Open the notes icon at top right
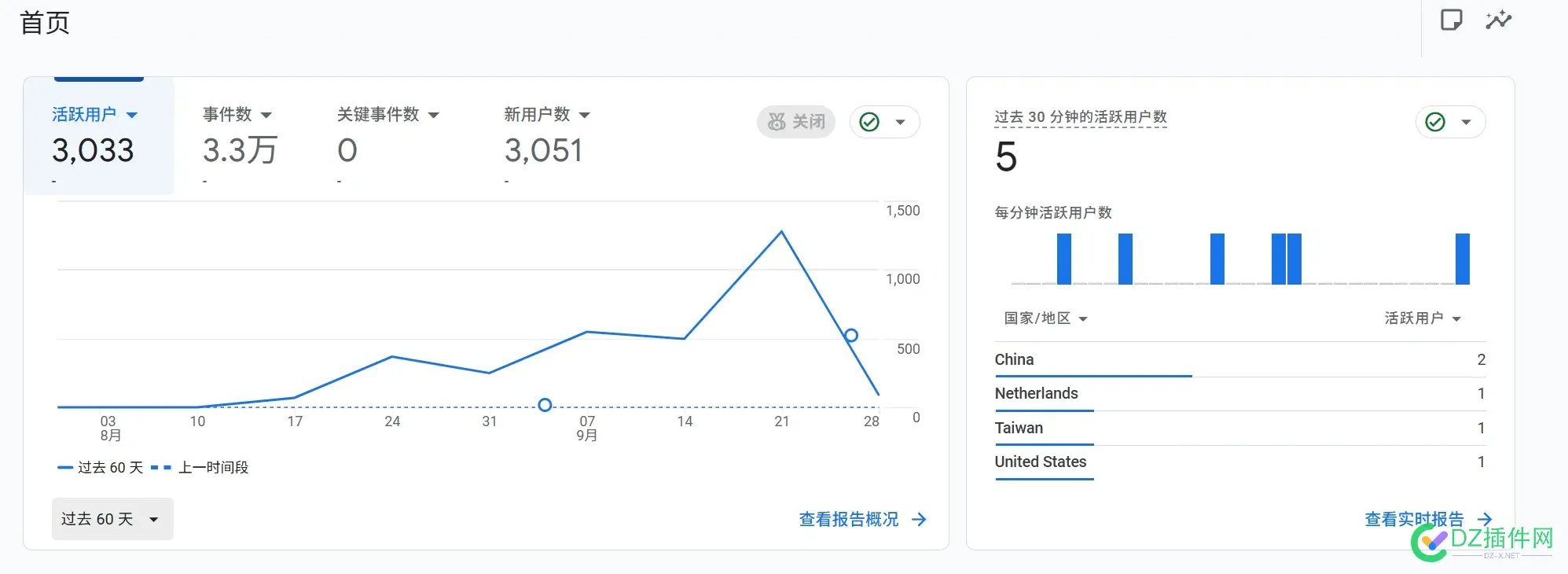This screenshot has height=574, width=1568. coord(1451,20)
